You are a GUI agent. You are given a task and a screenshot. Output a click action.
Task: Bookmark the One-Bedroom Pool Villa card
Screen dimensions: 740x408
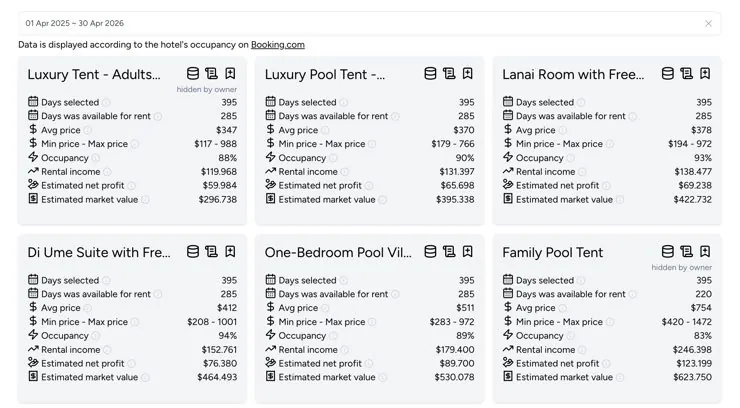click(467, 251)
